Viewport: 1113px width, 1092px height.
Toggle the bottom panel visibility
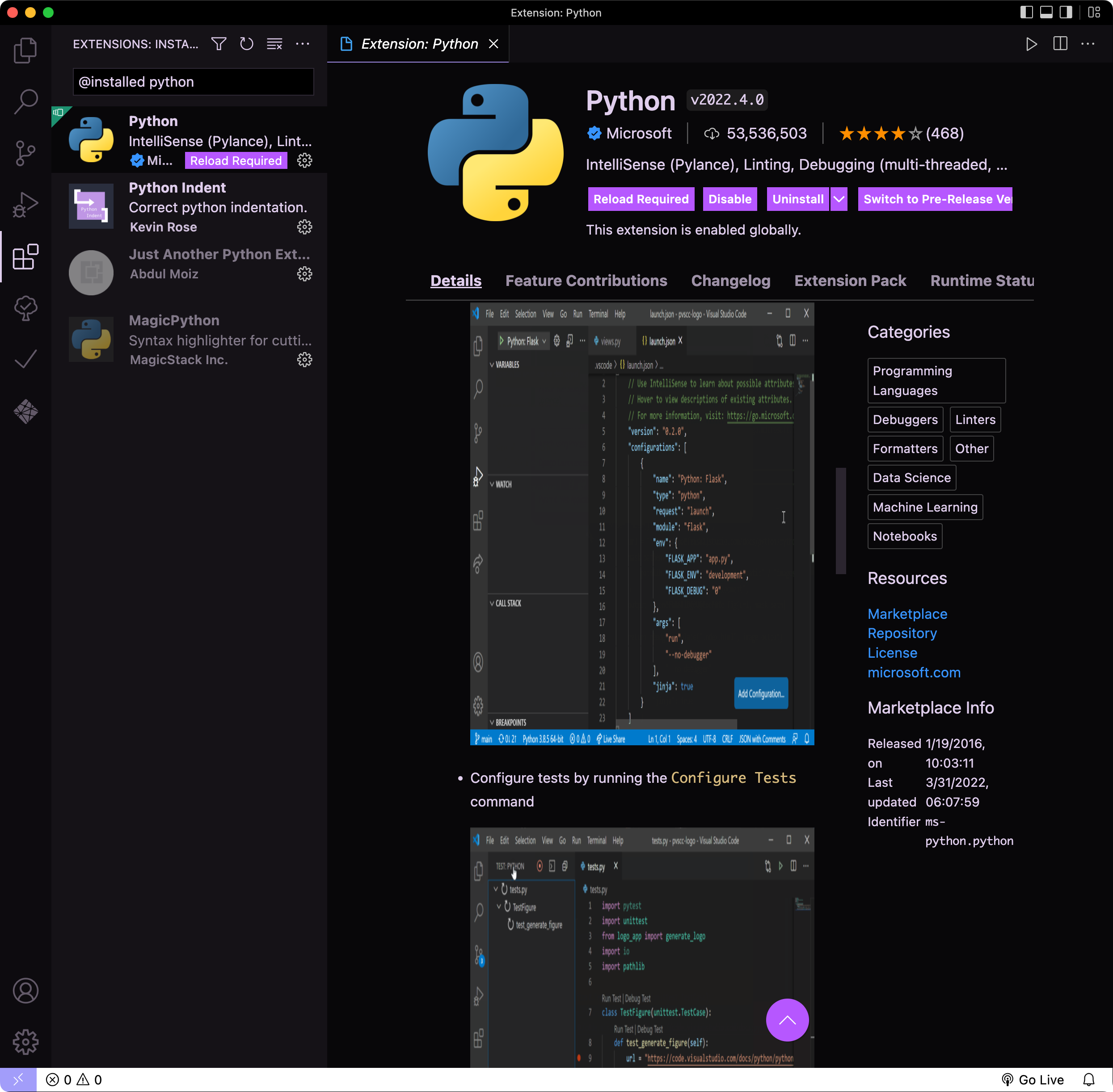(1046, 13)
